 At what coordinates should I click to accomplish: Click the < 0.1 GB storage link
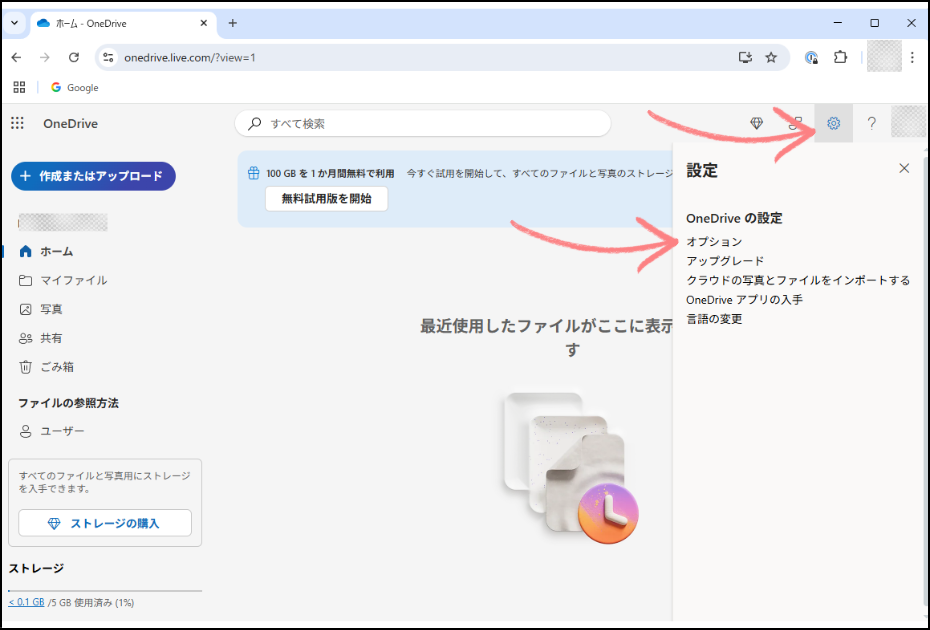coord(27,602)
